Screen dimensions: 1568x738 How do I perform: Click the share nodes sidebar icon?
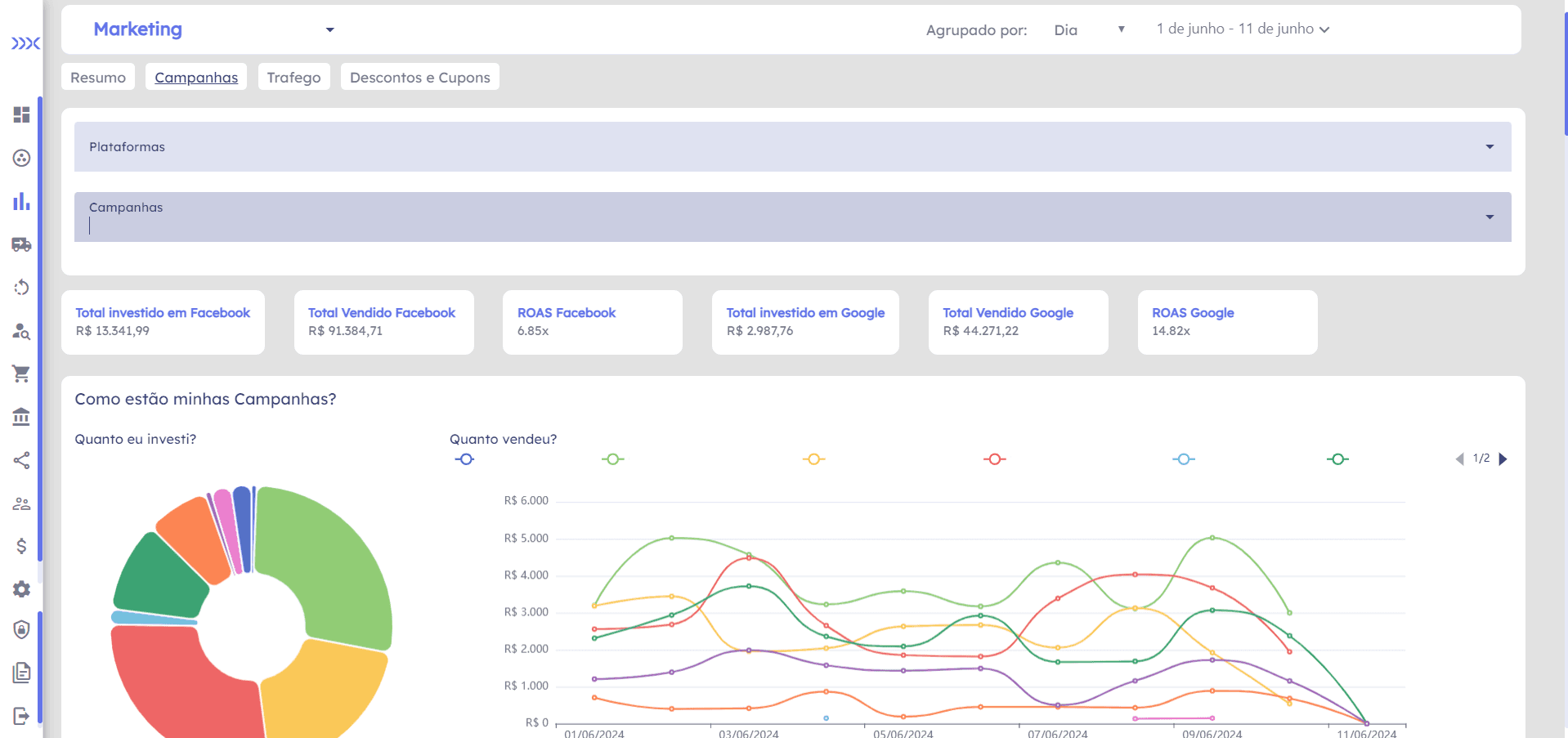click(21, 460)
